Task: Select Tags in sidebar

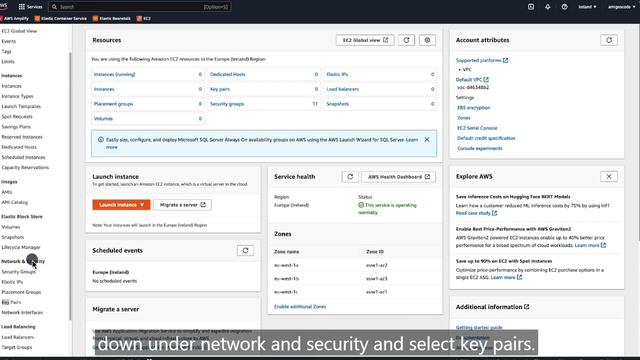Action: pos(7,51)
